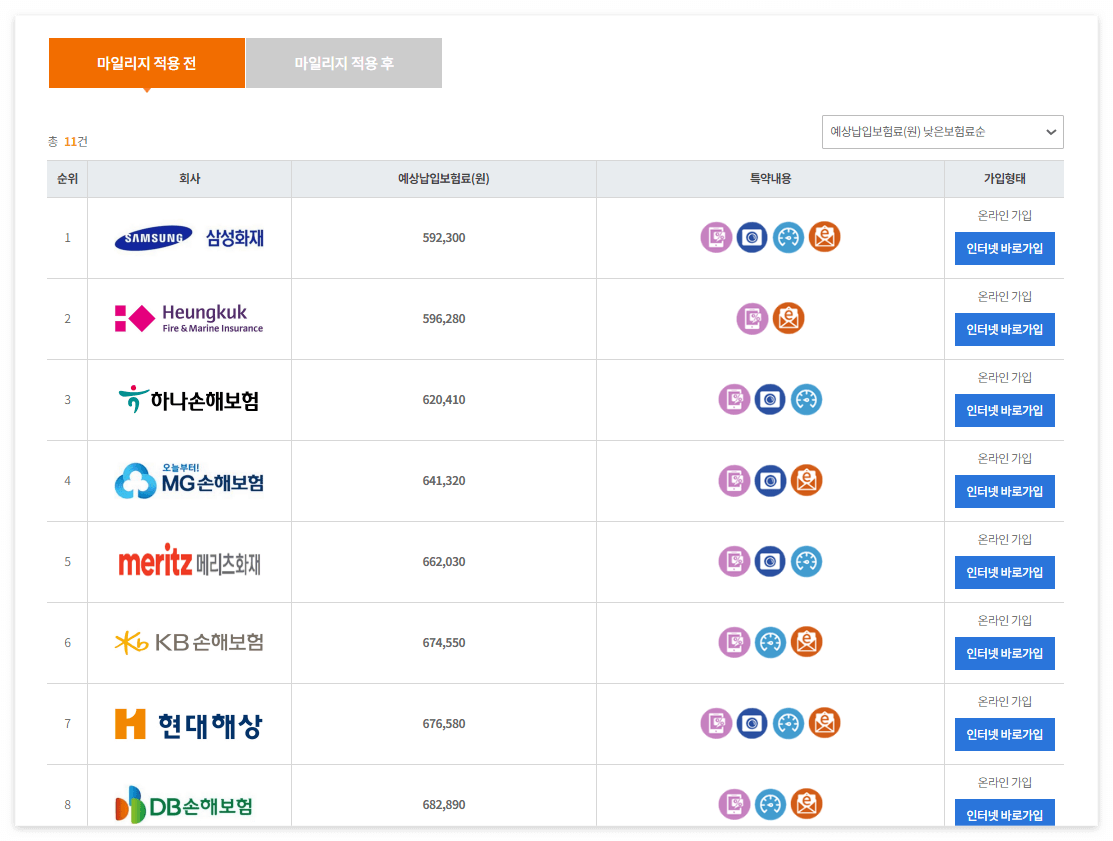The height and width of the screenshot is (841, 1113).
Task: Click premium value 674,550
Action: click(444, 642)
